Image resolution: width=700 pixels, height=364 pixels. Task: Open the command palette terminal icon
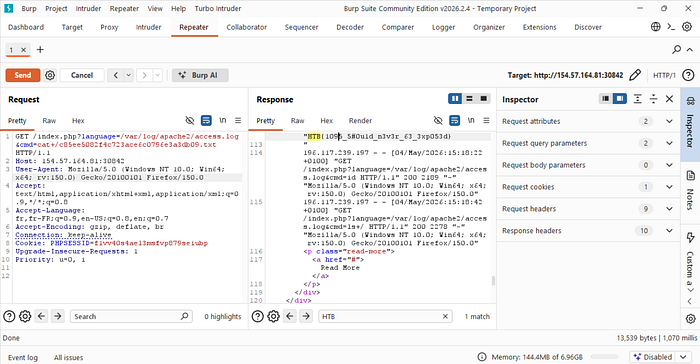point(671,27)
